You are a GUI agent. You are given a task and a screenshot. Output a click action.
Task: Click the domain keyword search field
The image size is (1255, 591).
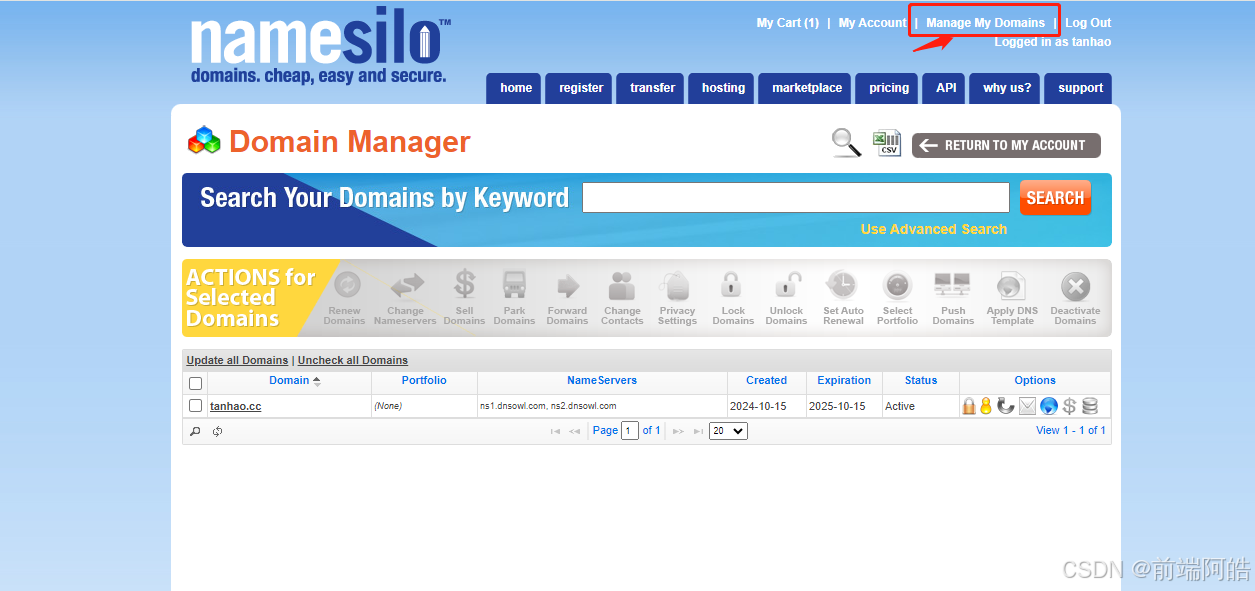pyautogui.click(x=796, y=197)
